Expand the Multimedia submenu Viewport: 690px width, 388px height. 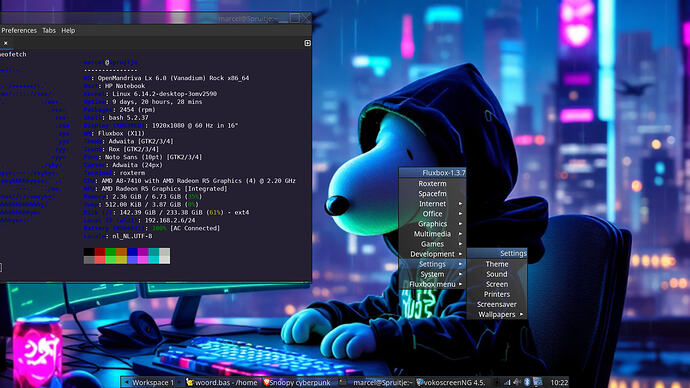click(x=432, y=234)
